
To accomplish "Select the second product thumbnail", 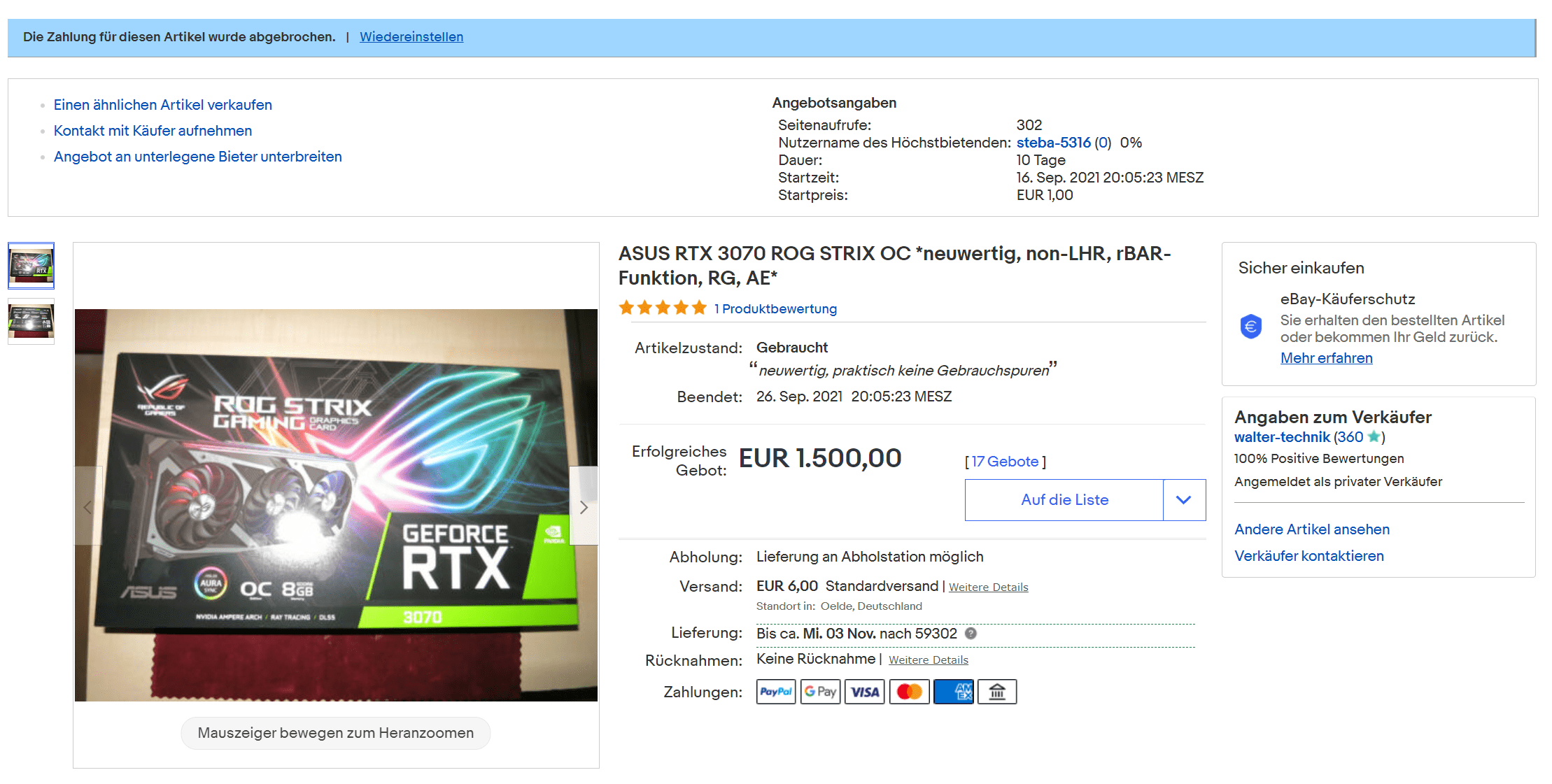I will tap(31, 321).
